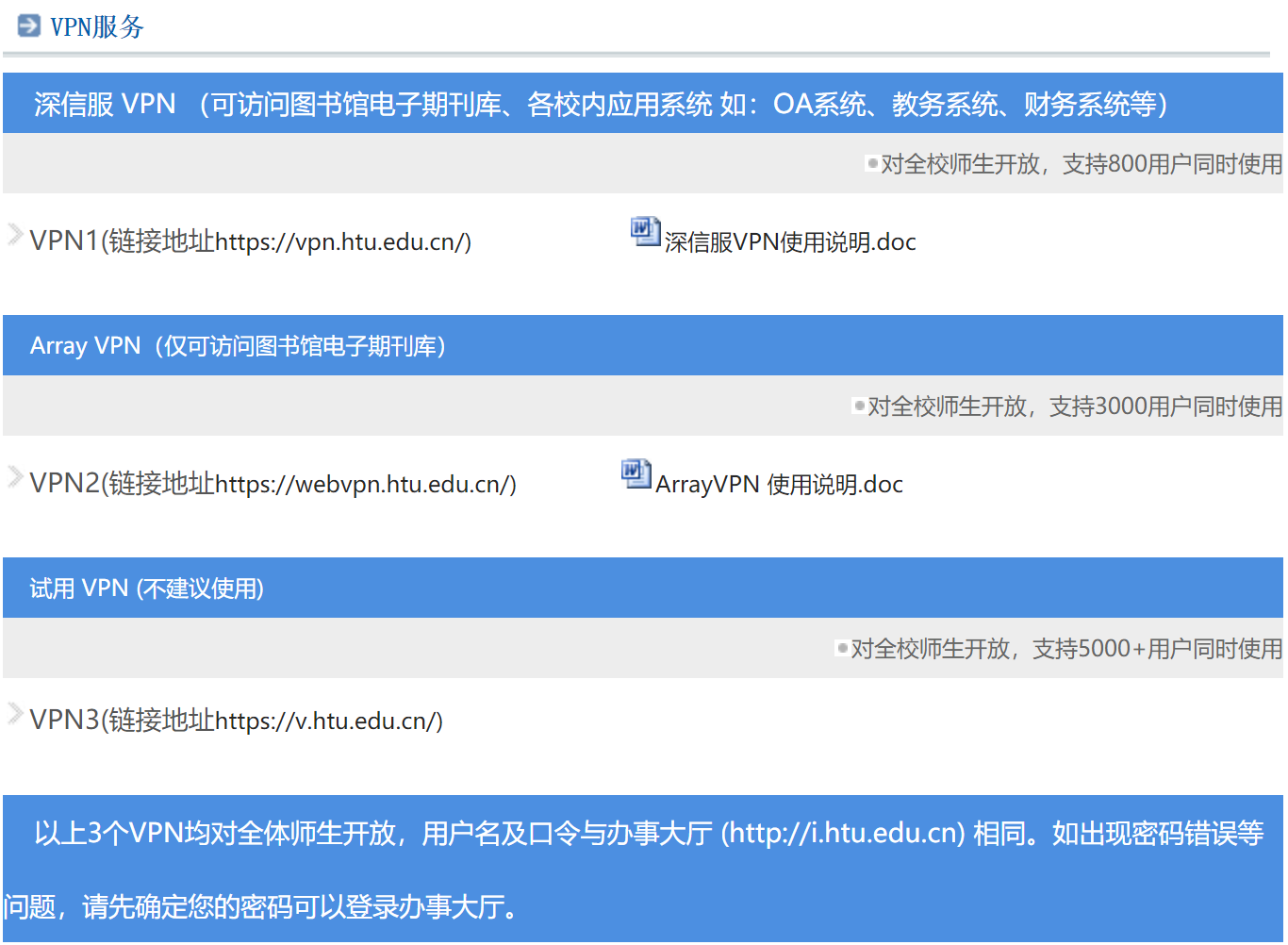Click the 深信服 VPN blue section header
The width and height of the screenshot is (1288, 945).
600,104
